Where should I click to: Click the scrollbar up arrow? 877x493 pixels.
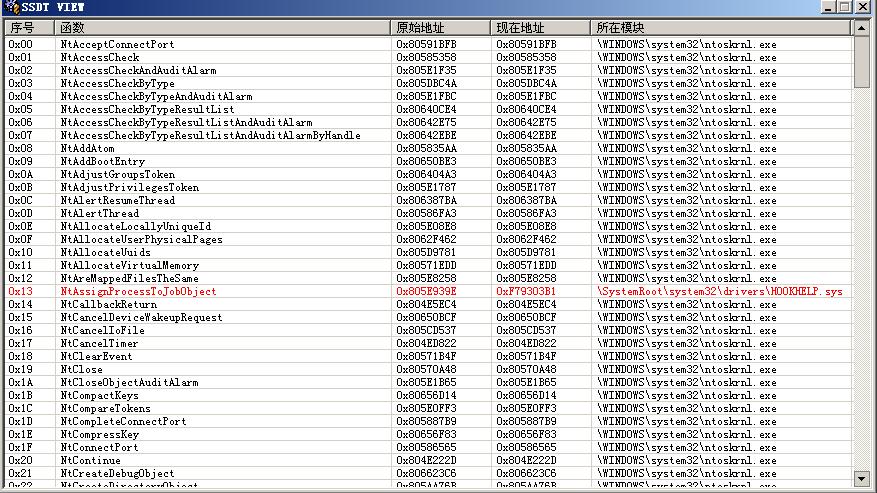point(862,27)
